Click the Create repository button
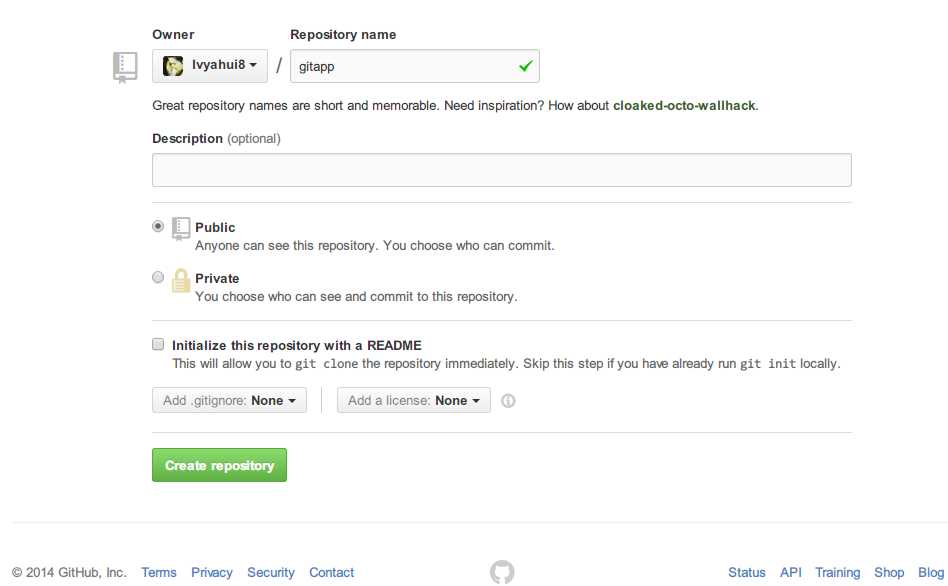The image size is (948, 586). pyautogui.click(x=219, y=465)
